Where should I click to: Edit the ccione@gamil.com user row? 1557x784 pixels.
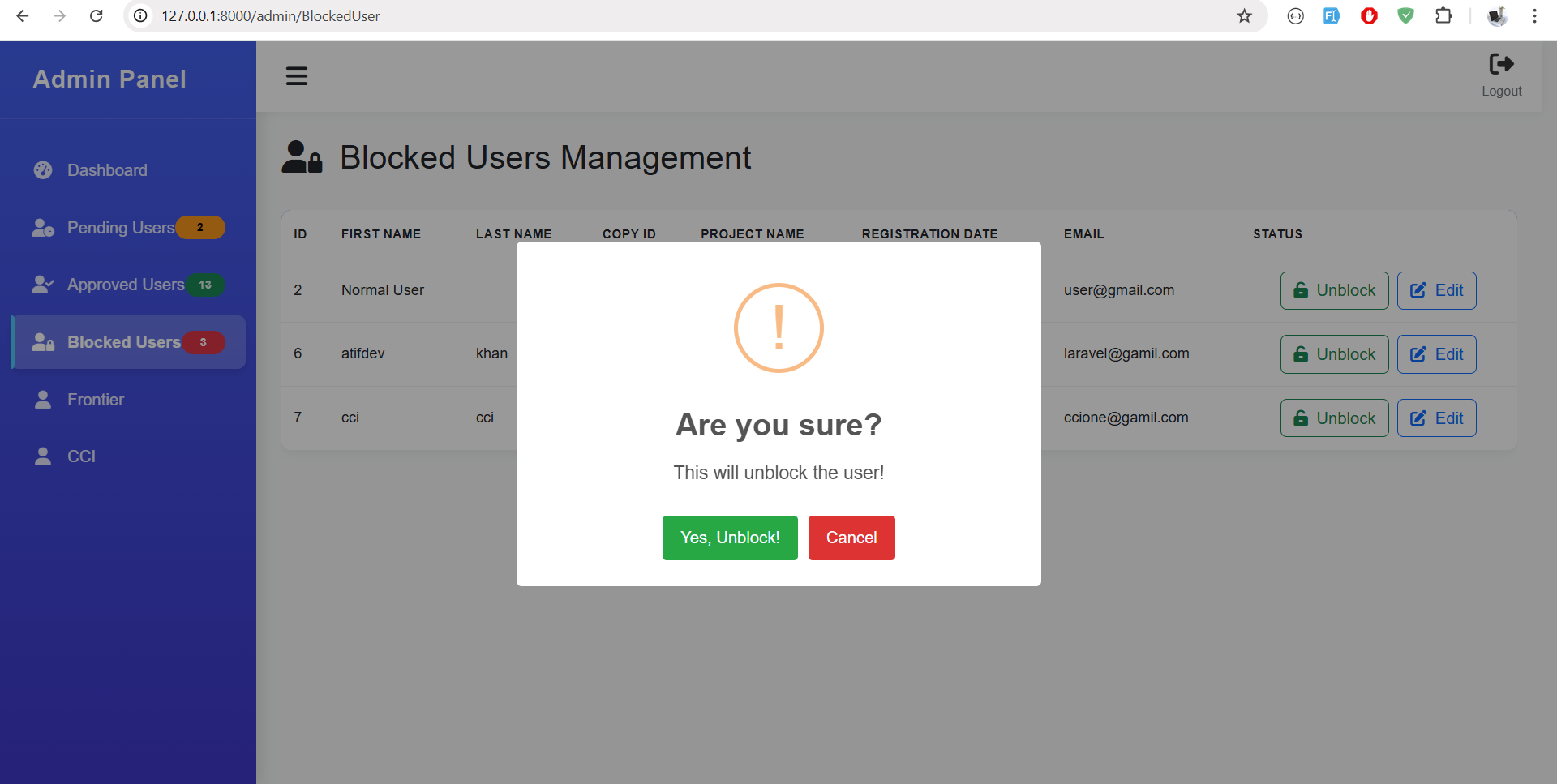(x=1436, y=418)
